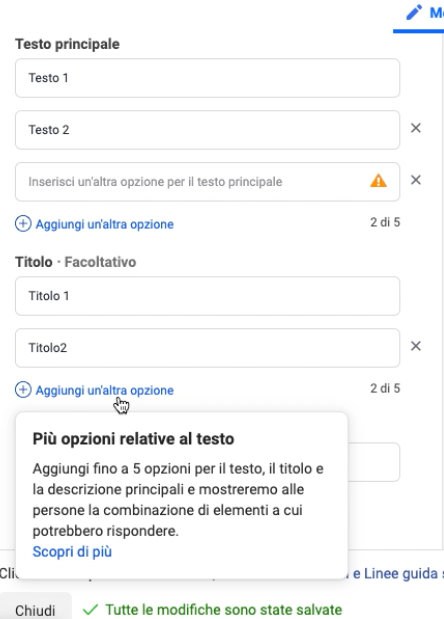Focus the Titolo 1 field
444x619 pixels.
(207, 296)
